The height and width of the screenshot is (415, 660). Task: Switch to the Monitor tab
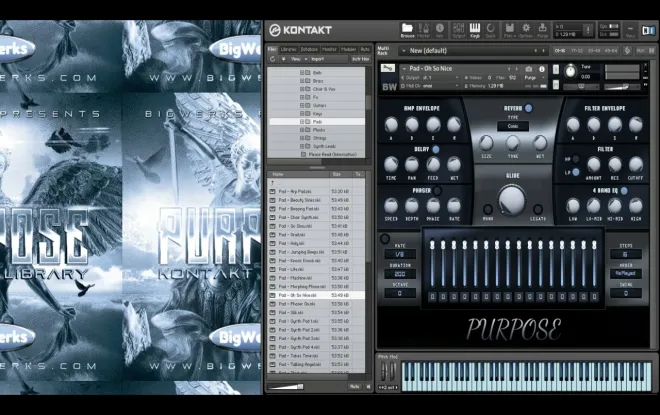tap(329, 49)
